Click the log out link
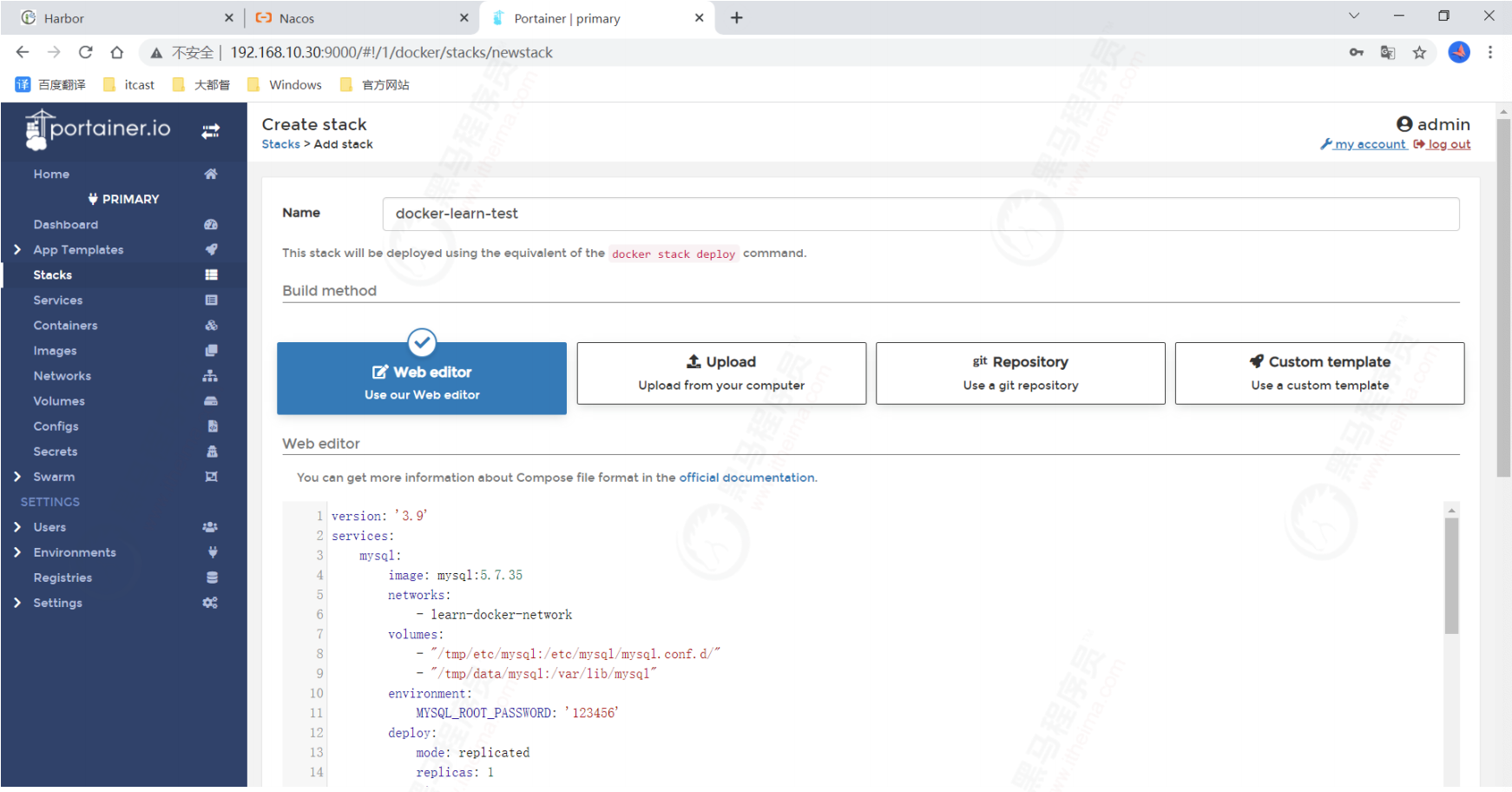1512x792 pixels. tap(1442, 144)
